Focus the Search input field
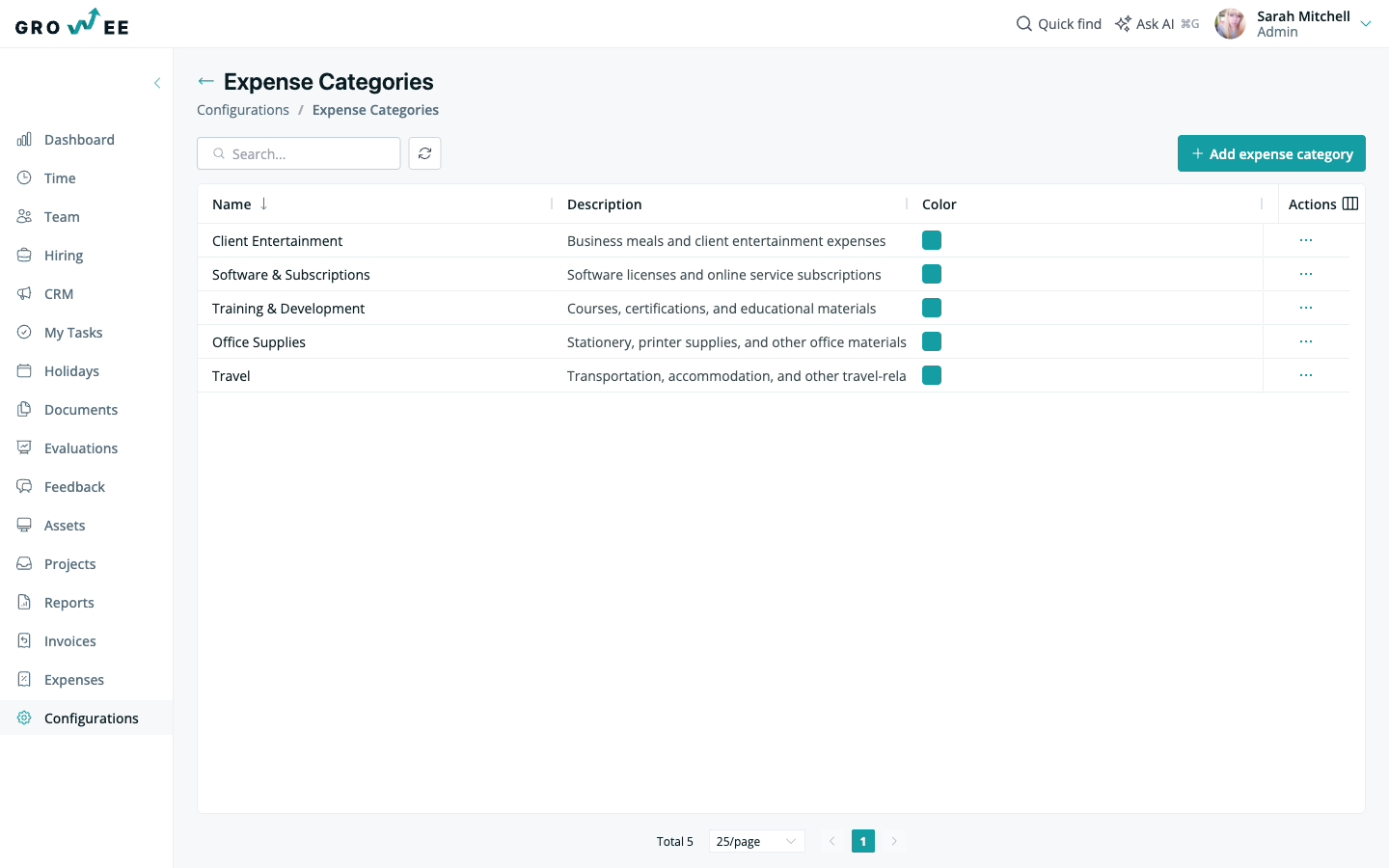1389x868 pixels. click(x=299, y=153)
